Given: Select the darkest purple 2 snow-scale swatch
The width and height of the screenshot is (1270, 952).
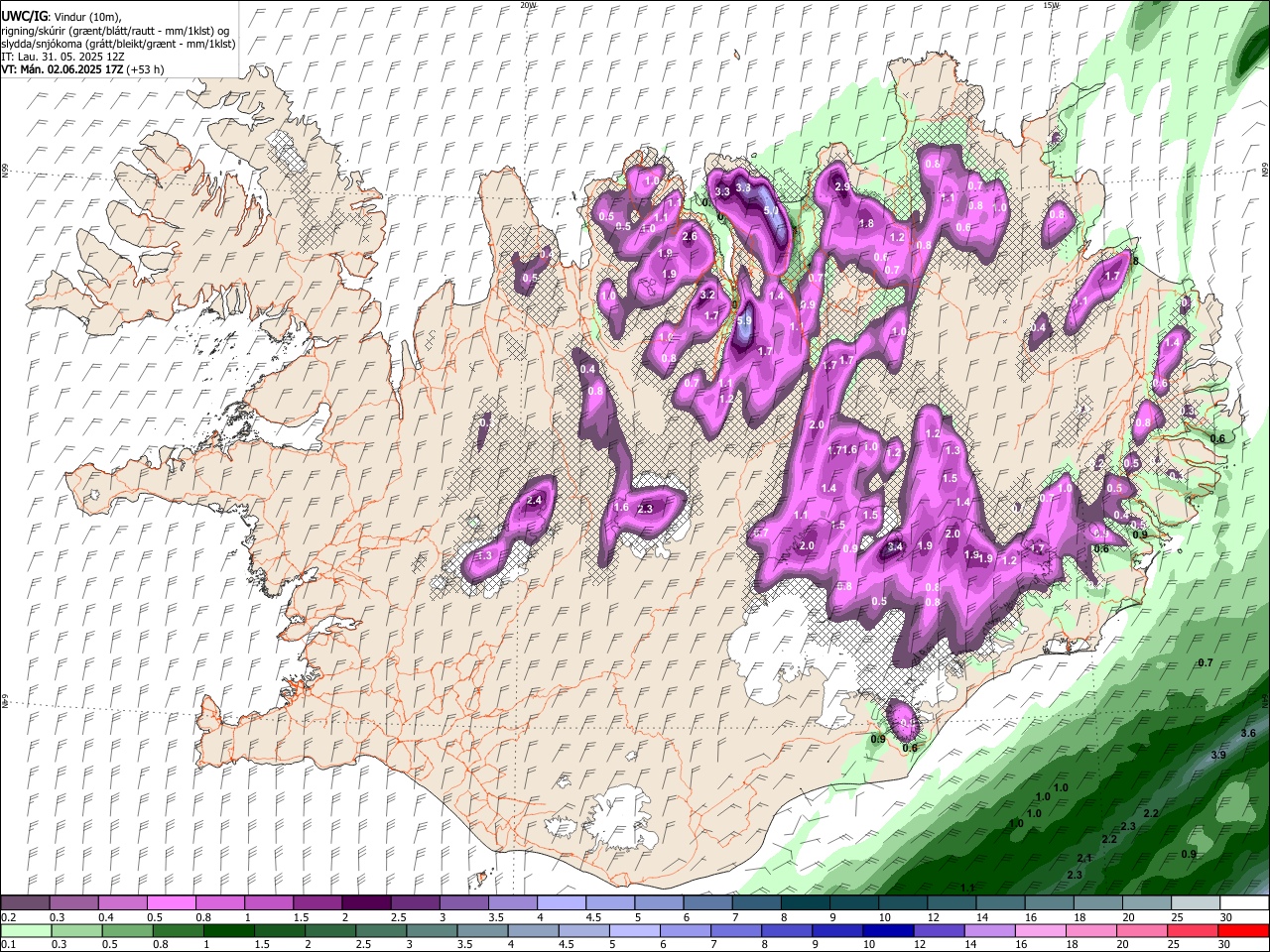Looking at the screenshot, I should click(366, 903).
